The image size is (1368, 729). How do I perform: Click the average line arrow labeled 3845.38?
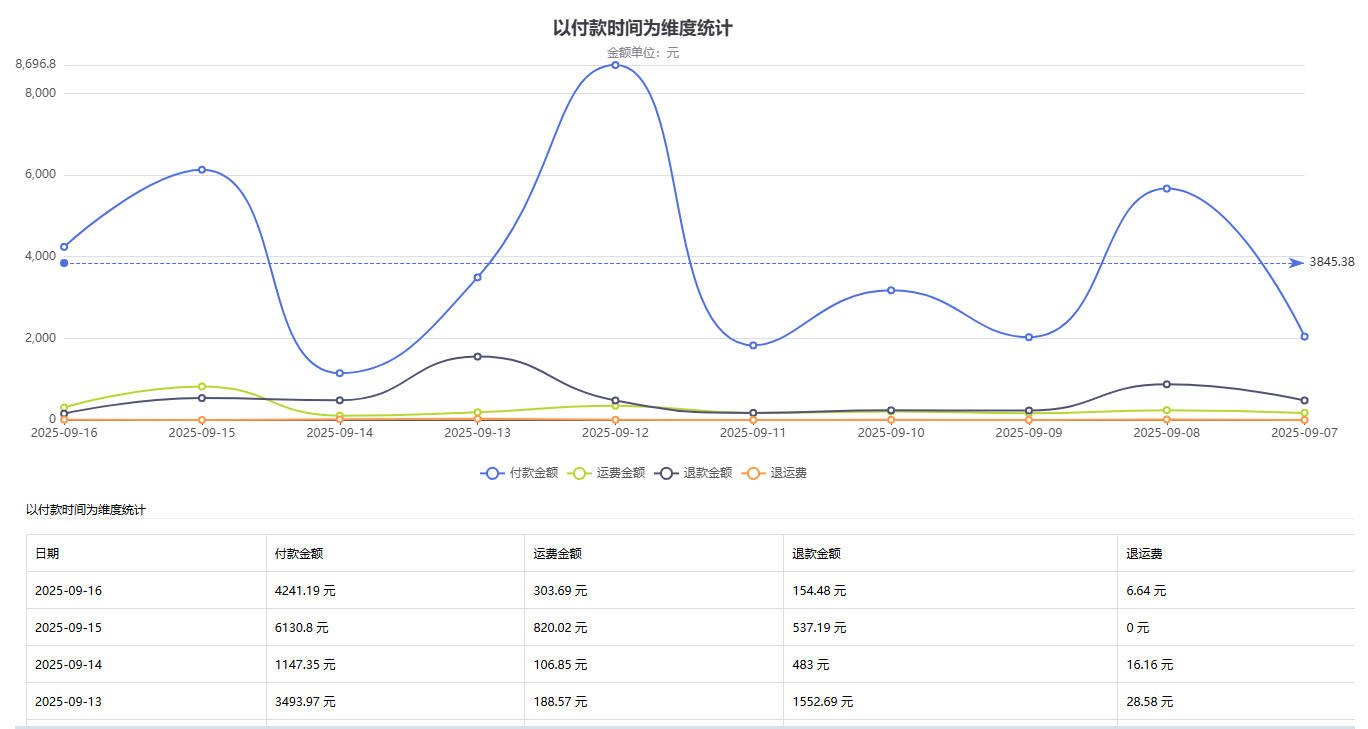click(x=1296, y=263)
